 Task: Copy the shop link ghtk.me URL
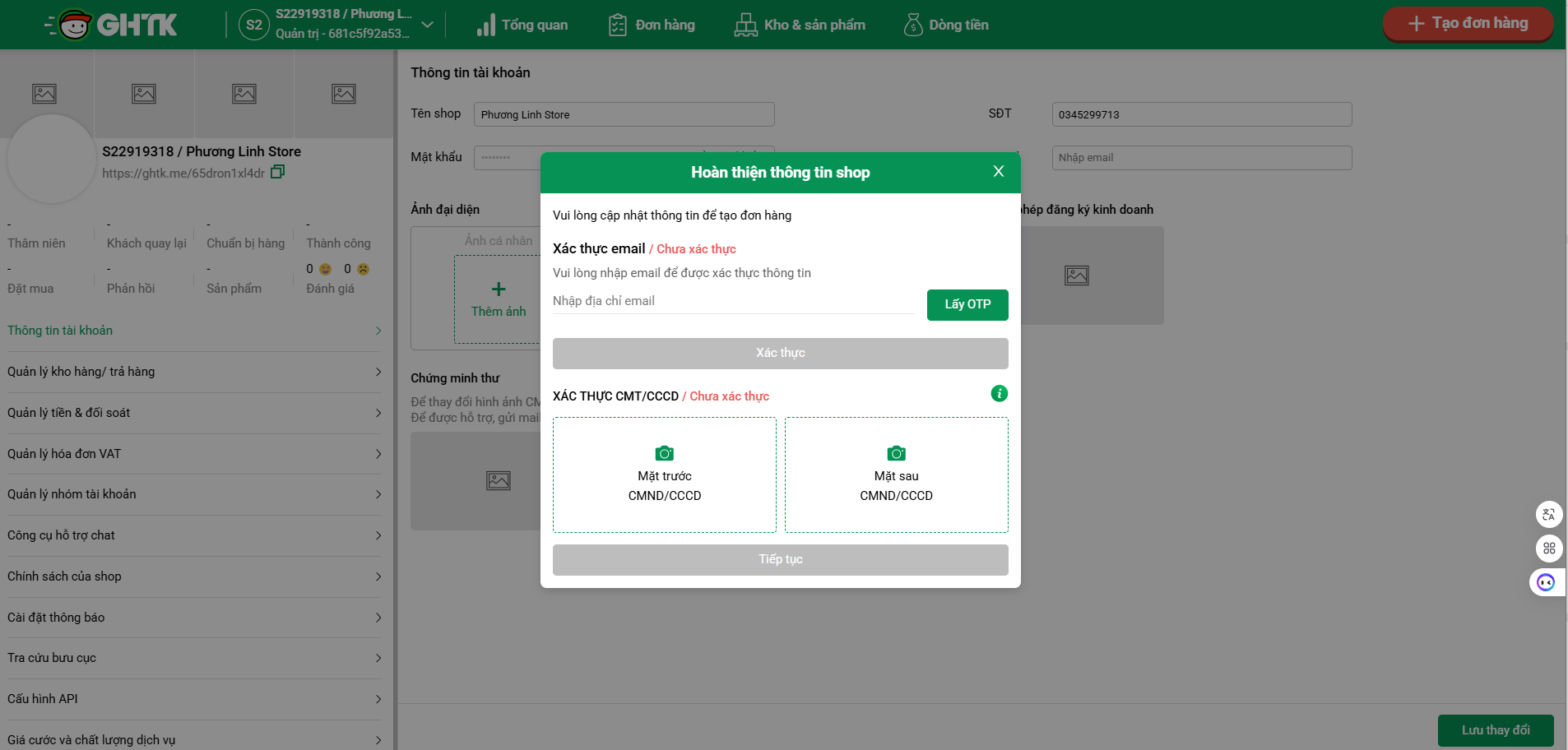click(x=277, y=172)
